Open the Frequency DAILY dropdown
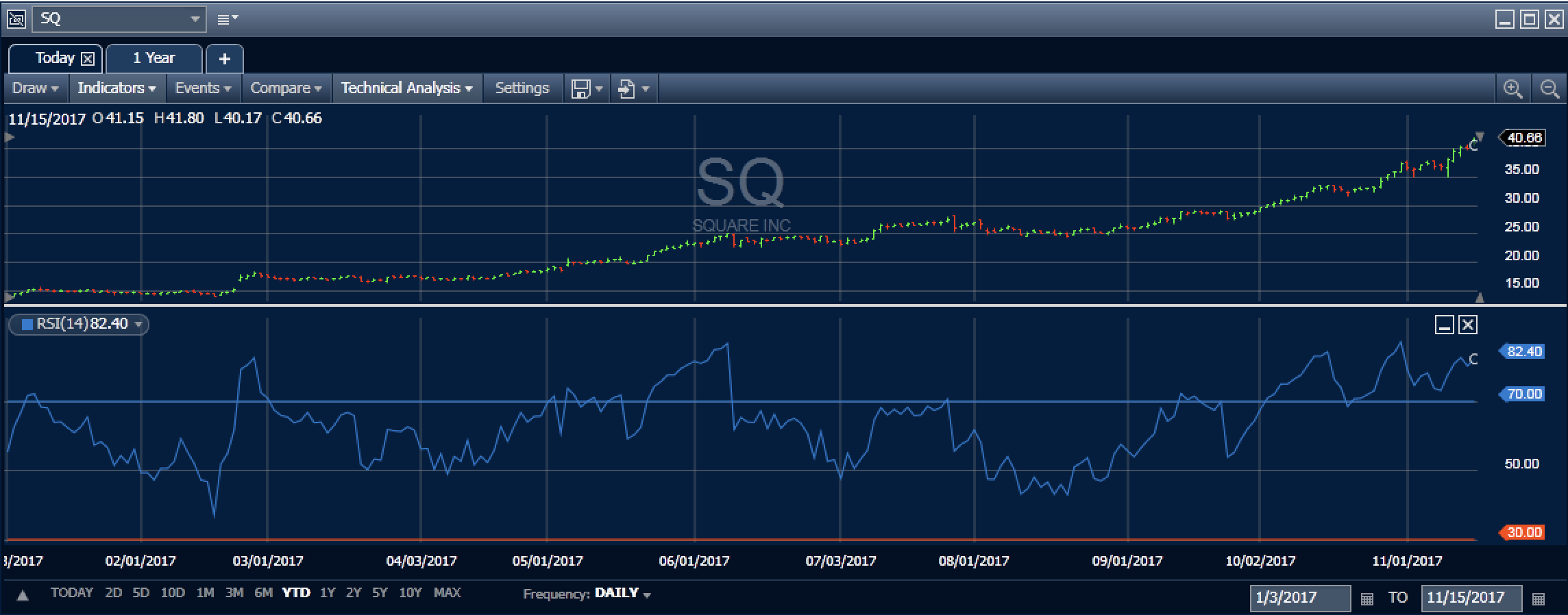Screen dimensions: 1568x615 click(x=622, y=594)
